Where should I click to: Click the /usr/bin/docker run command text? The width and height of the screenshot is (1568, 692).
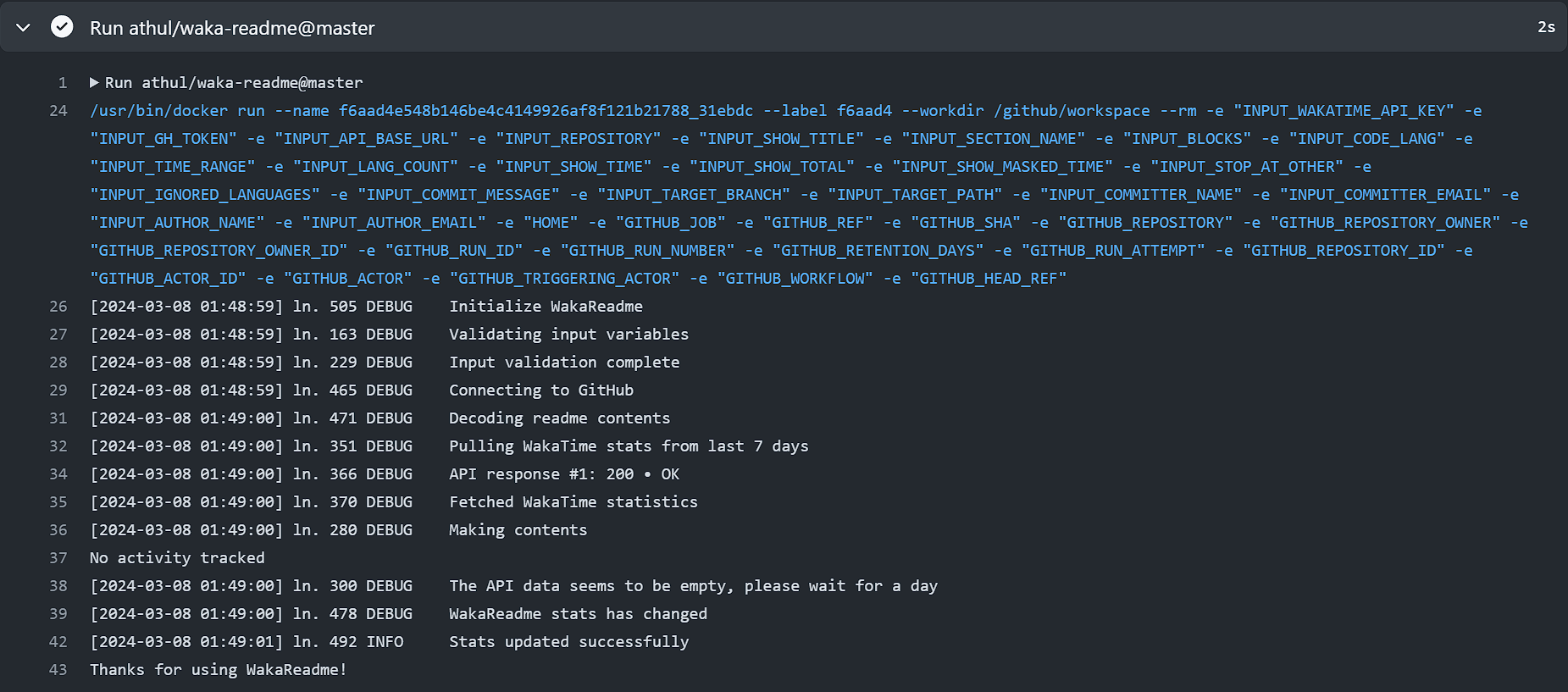pyautogui.click(x=177, y=111)
